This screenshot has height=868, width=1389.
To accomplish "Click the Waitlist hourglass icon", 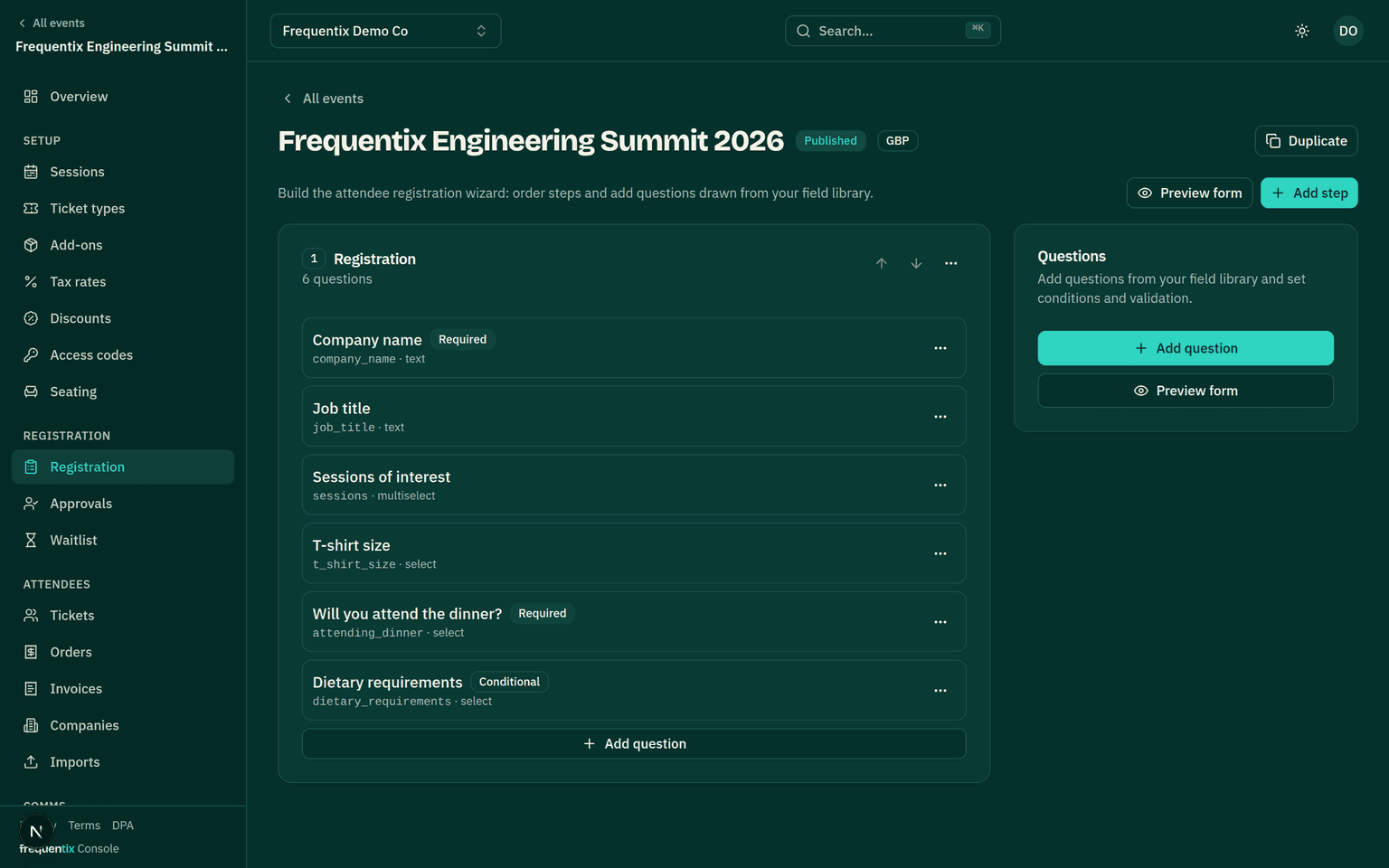I will tap(31, 540).
